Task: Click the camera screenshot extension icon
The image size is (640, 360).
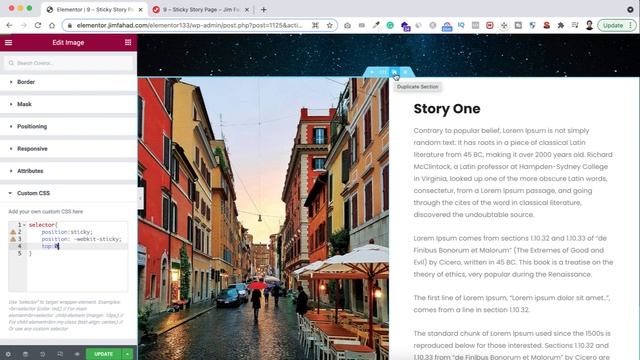Action: 347,25
